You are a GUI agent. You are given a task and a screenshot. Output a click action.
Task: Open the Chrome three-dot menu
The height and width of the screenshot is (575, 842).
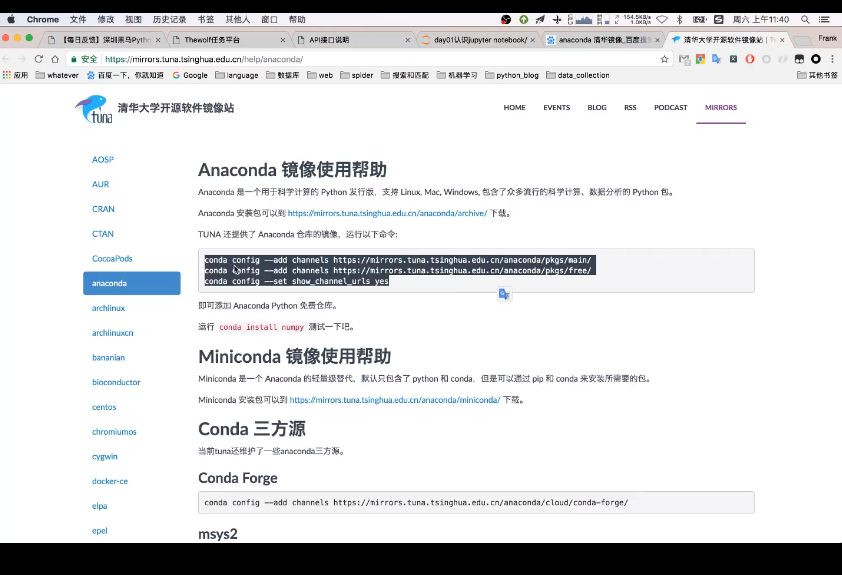point(832,59)
